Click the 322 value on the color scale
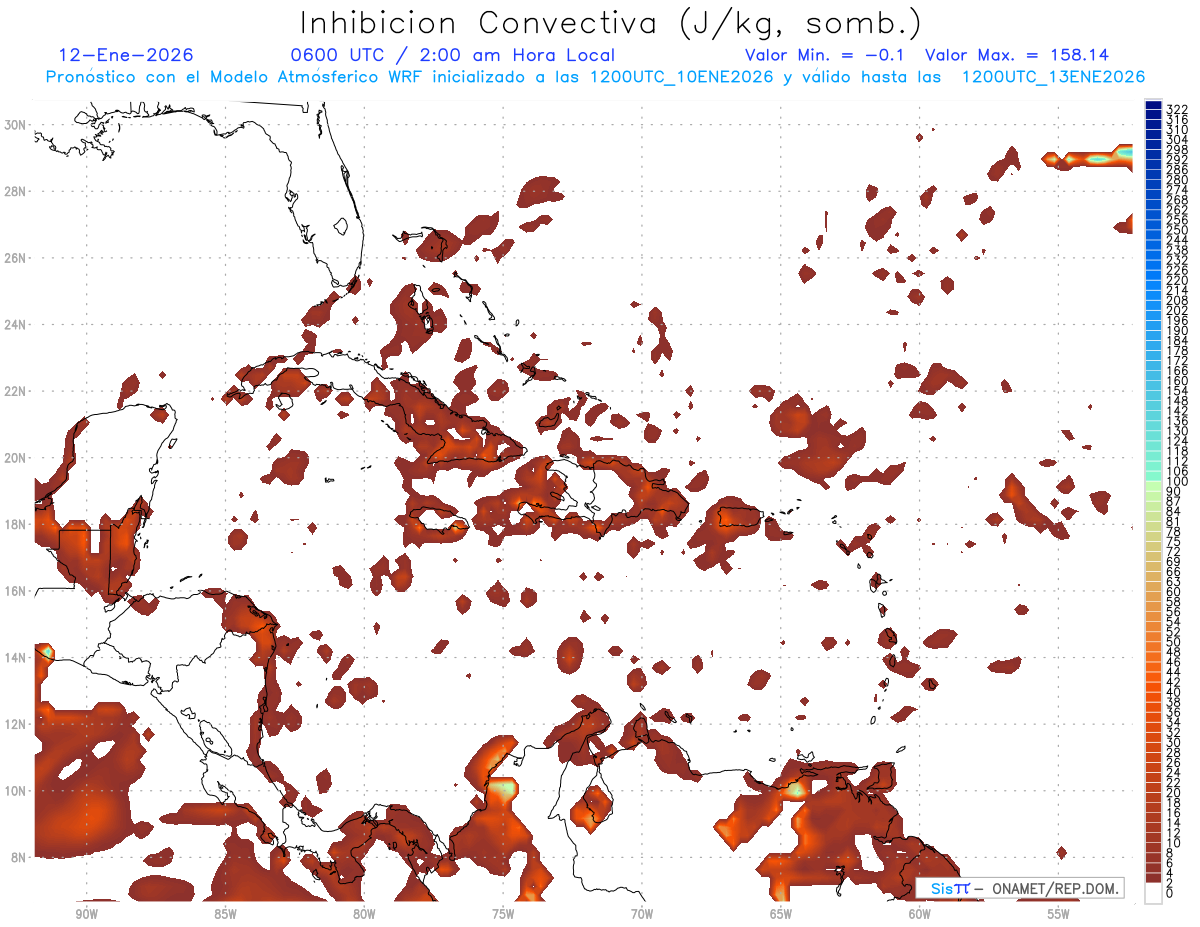 pyautogui.click(x=1176, y=108)
